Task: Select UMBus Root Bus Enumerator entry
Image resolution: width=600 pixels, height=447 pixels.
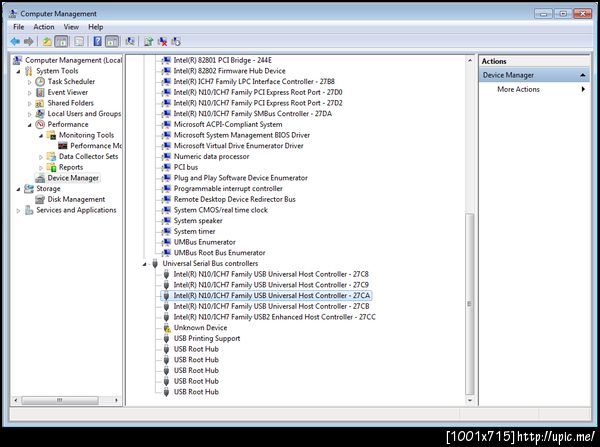Action: (x=219, y=253)
